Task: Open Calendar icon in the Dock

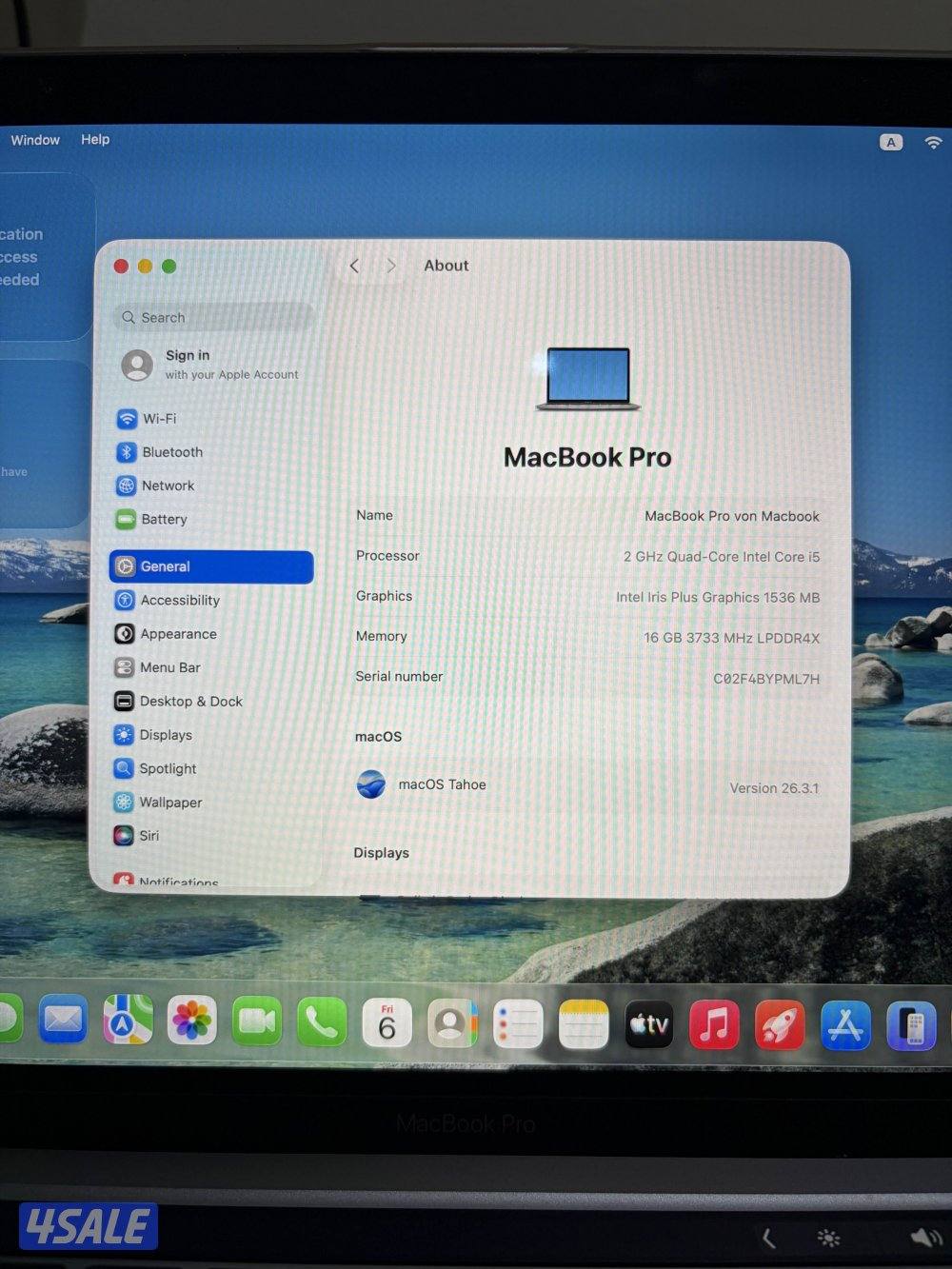Action: point(387,1023)
